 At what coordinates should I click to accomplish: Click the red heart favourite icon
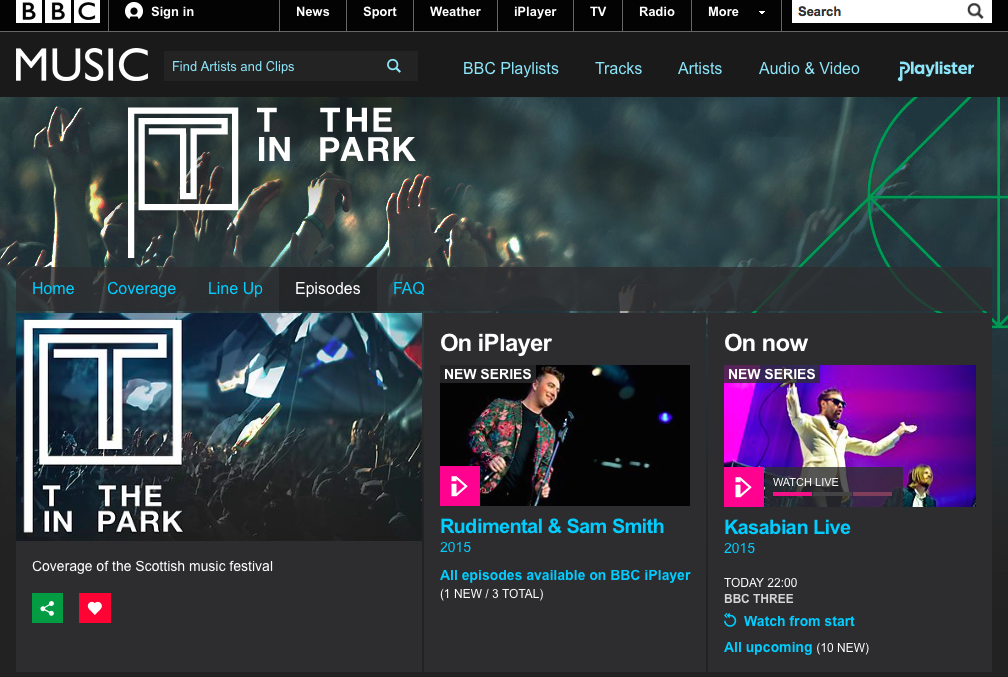click(x=95, y=608)
